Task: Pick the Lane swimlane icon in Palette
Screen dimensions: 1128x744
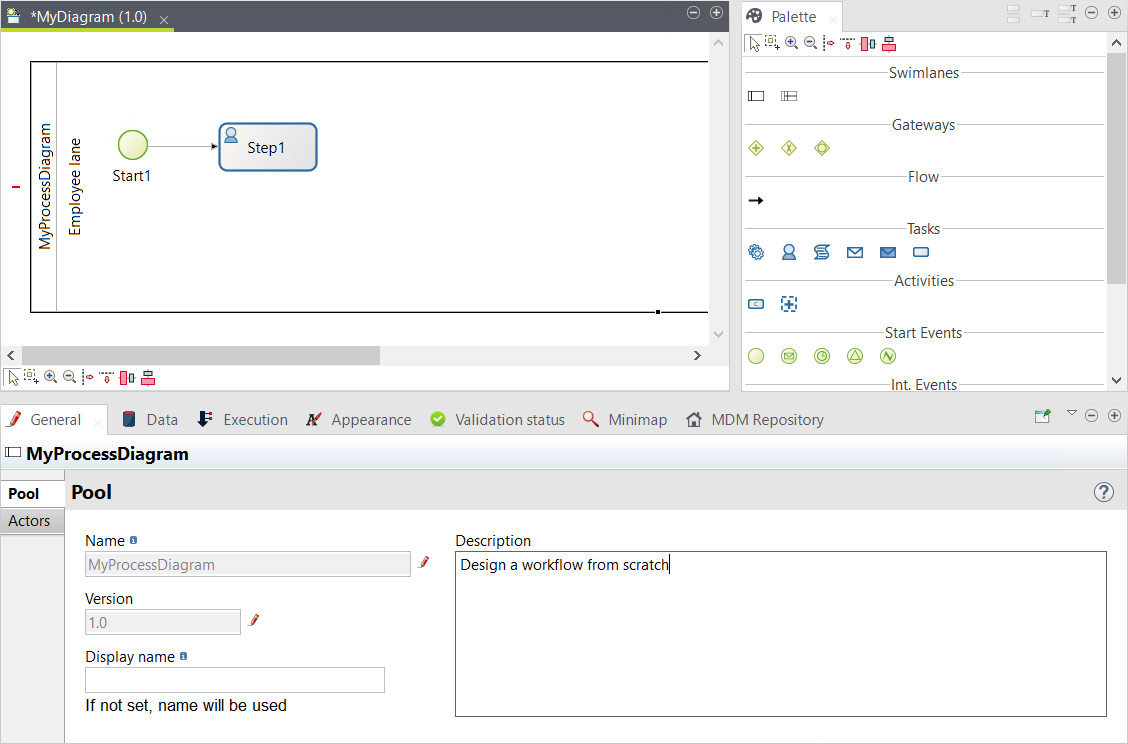Action: 789,96
